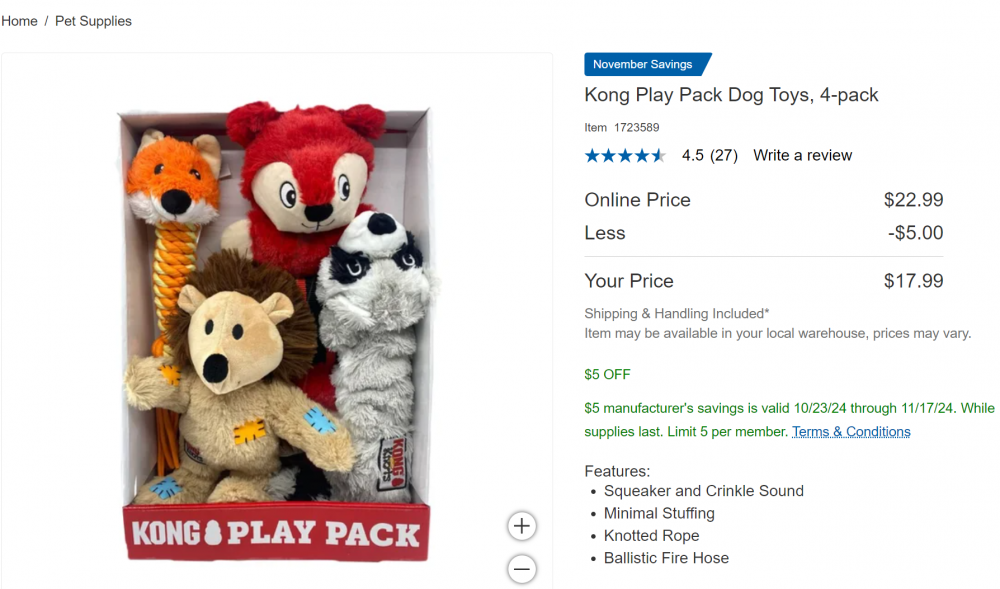Click the zoom out minus icon
Screen dimensions: 1000x589
point(521,569)
